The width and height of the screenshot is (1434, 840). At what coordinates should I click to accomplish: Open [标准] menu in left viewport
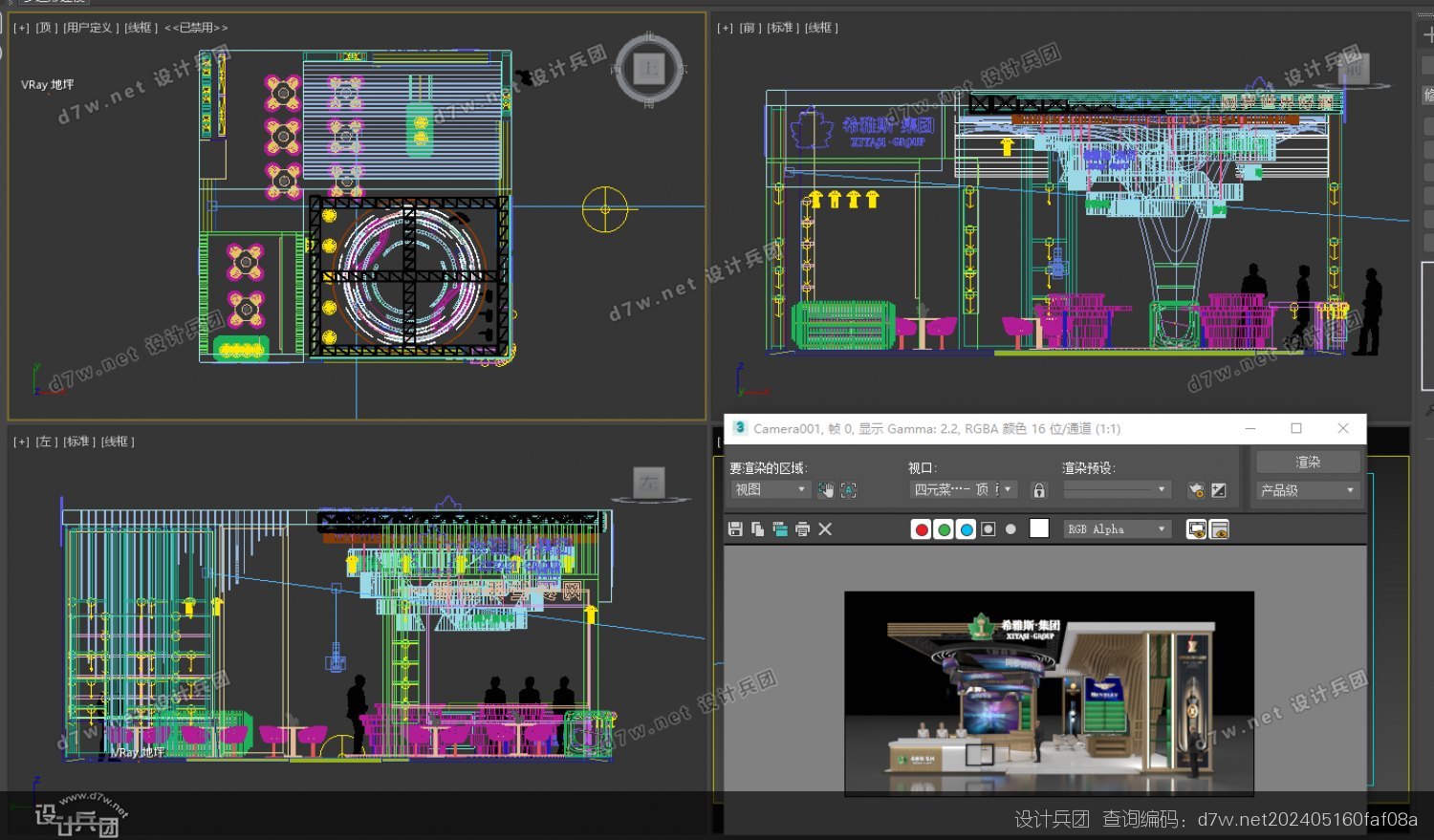(79, 442)
